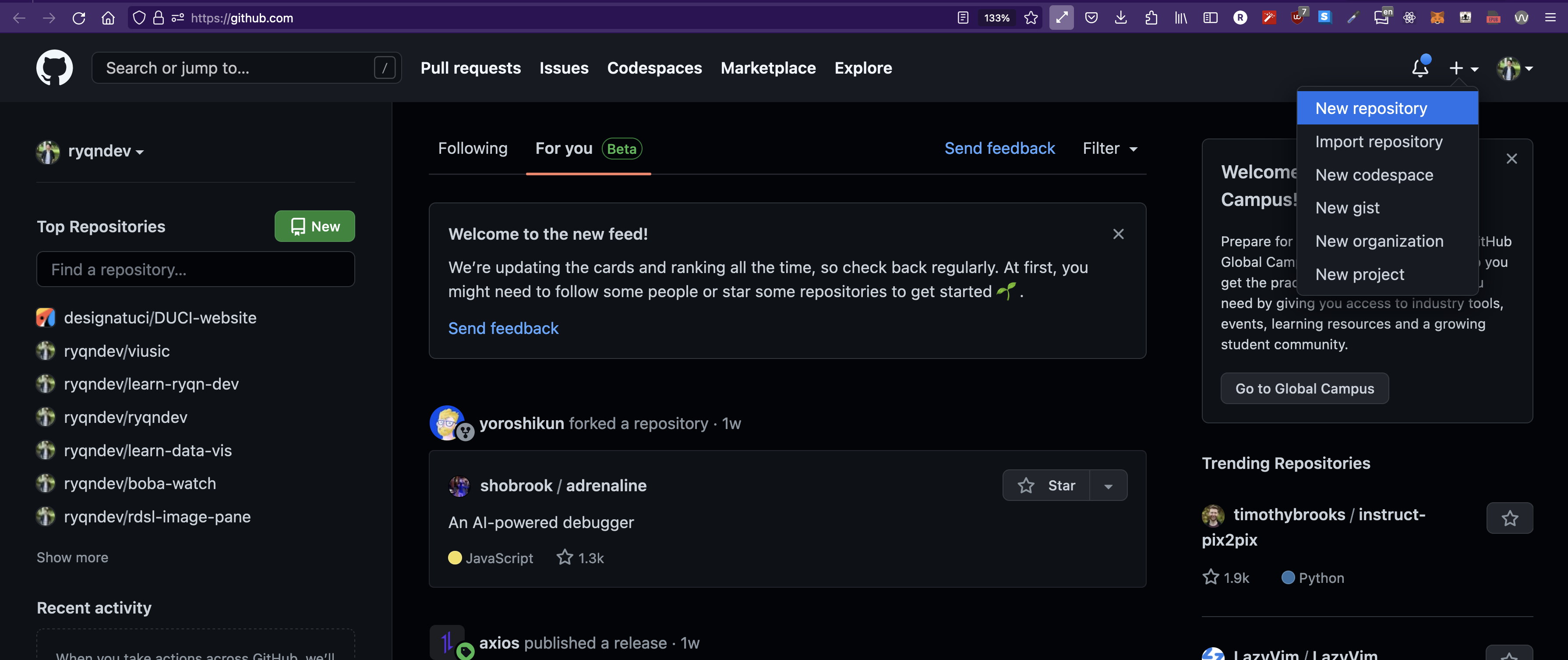Open the Star list dropdown arrow for adrenaline

[1108, 486]
